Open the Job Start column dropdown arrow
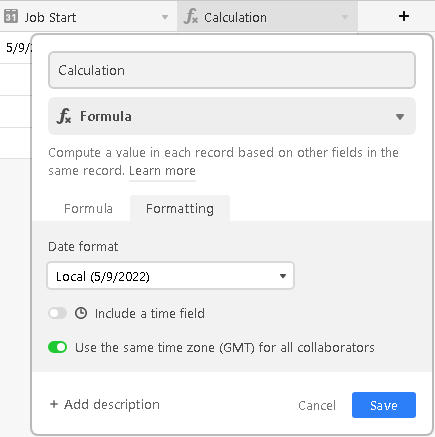Screen dimensions: 435x437 pyautogui.click(x=165, y=17)
